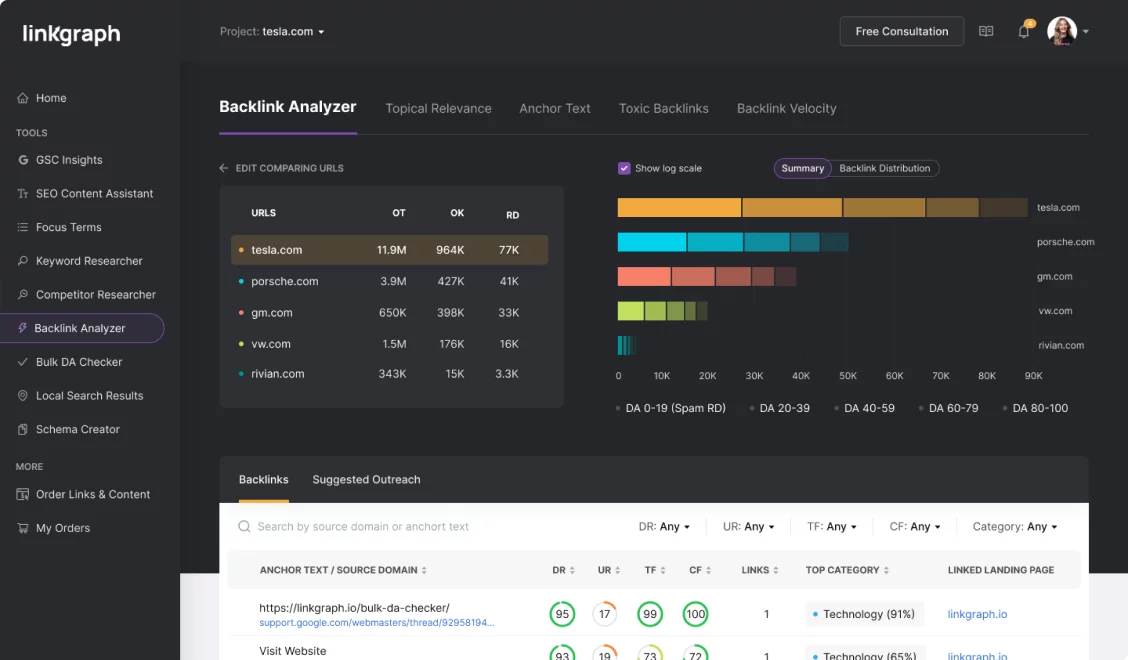Open the Toxic Backlinks tab

663,109
